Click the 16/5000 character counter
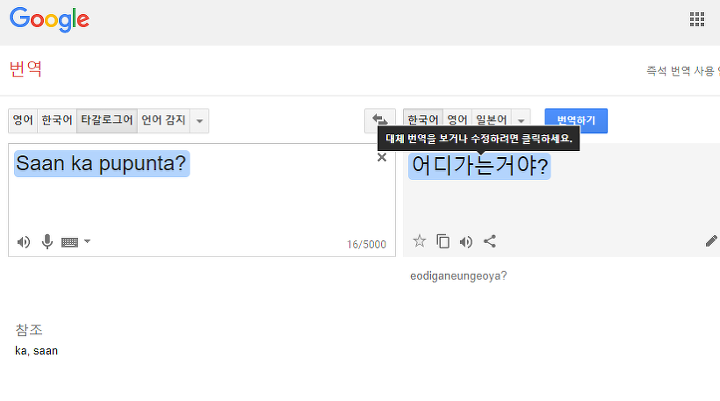This screenshot has height=401, width=720. [x=366, y=244]
